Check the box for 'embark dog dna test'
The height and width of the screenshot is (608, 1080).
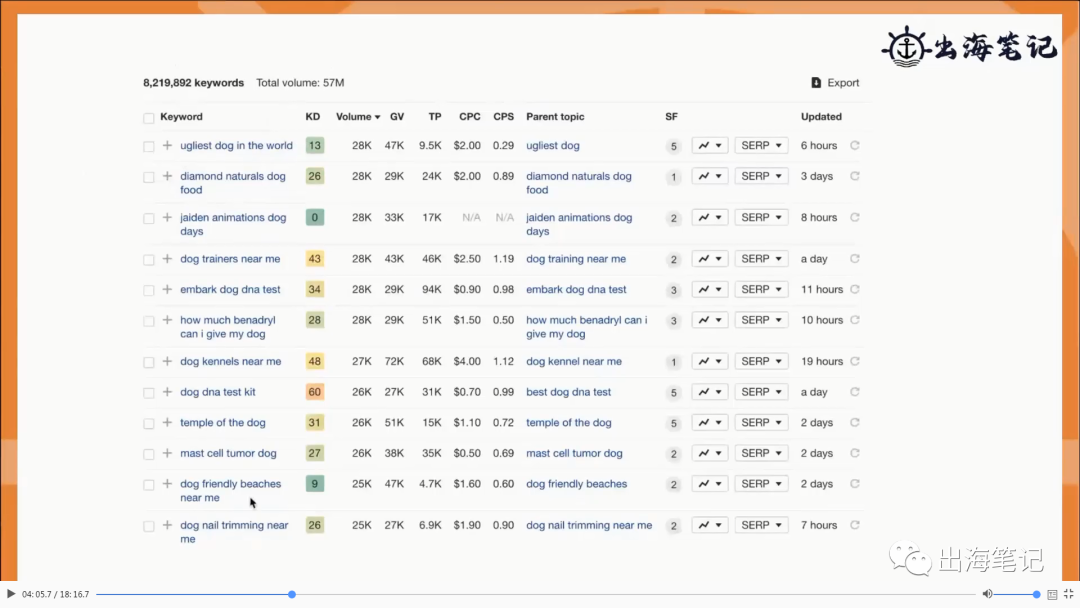tap(149, 290)
